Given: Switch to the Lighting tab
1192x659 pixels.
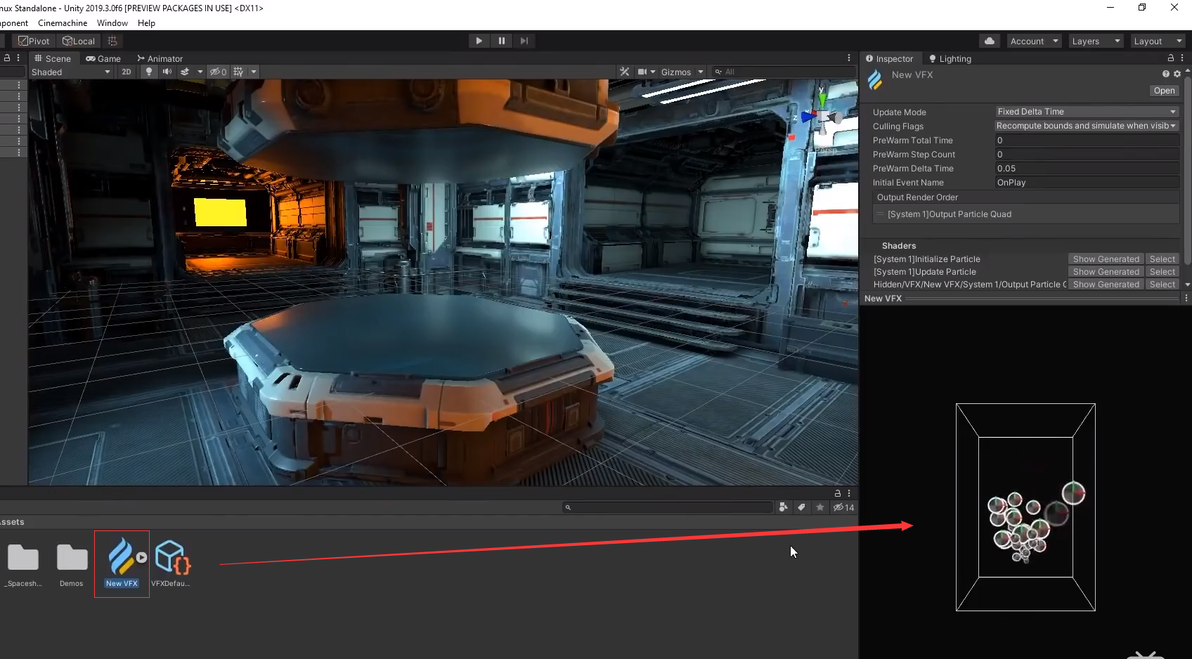Looking at the screenshot, I should pos(950,59).
